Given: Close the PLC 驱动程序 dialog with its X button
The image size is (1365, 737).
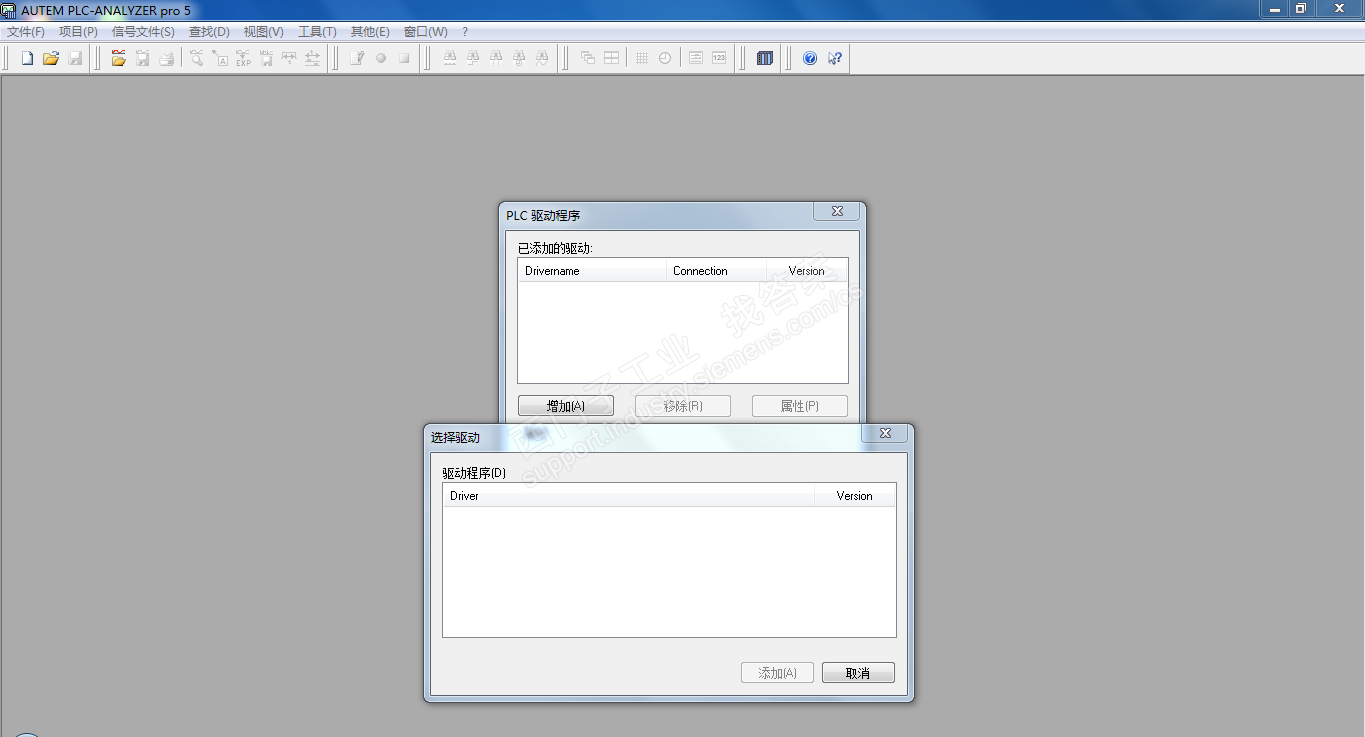Looking at the screenshot, I should point(837,211).
